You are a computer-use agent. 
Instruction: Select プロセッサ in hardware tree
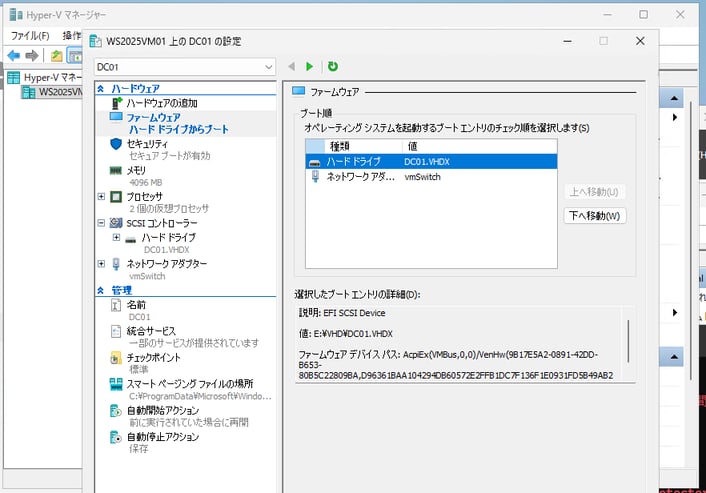pos(144,197)
